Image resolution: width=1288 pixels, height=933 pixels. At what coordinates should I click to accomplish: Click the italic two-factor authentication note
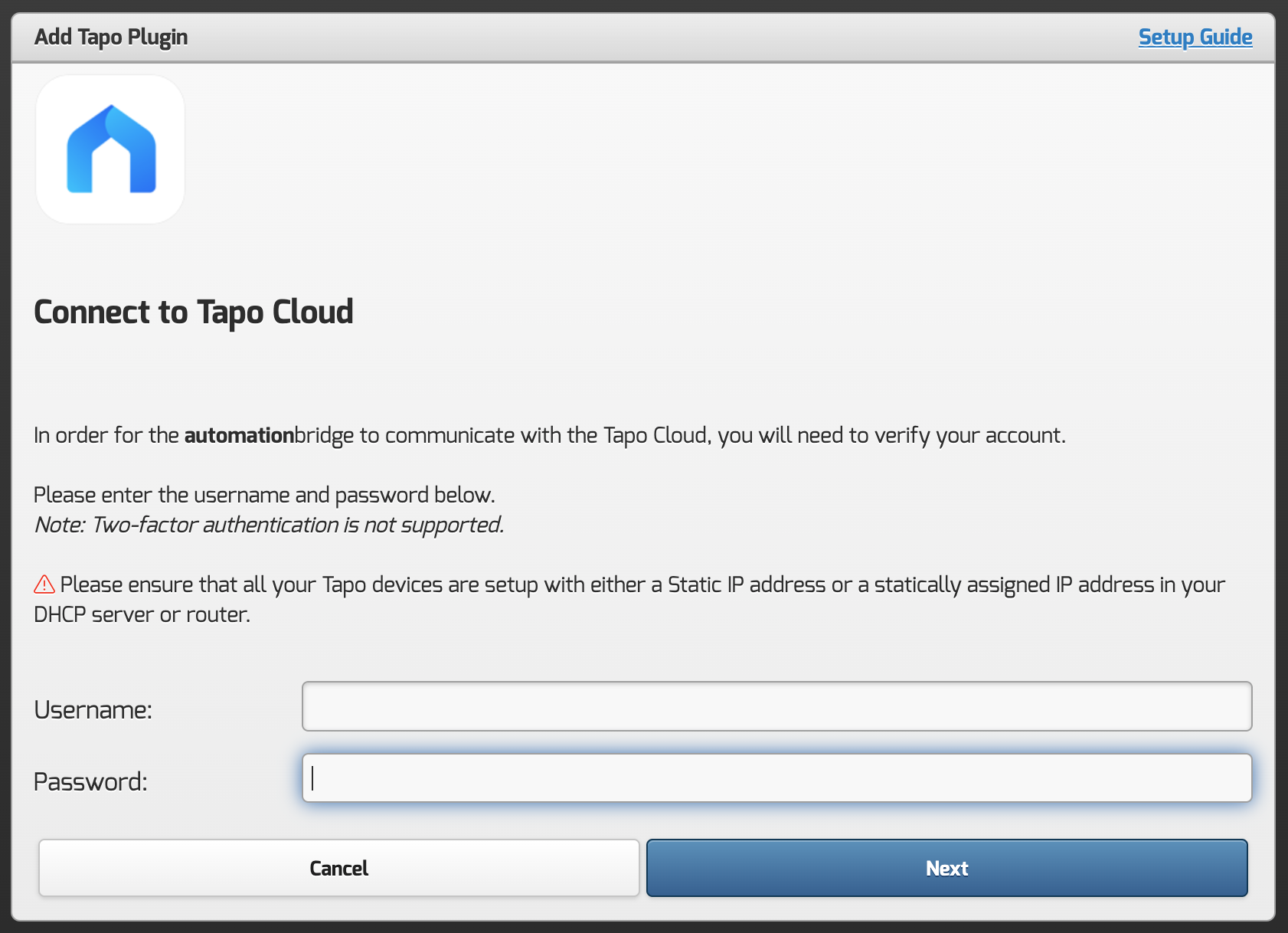point(269,525)
